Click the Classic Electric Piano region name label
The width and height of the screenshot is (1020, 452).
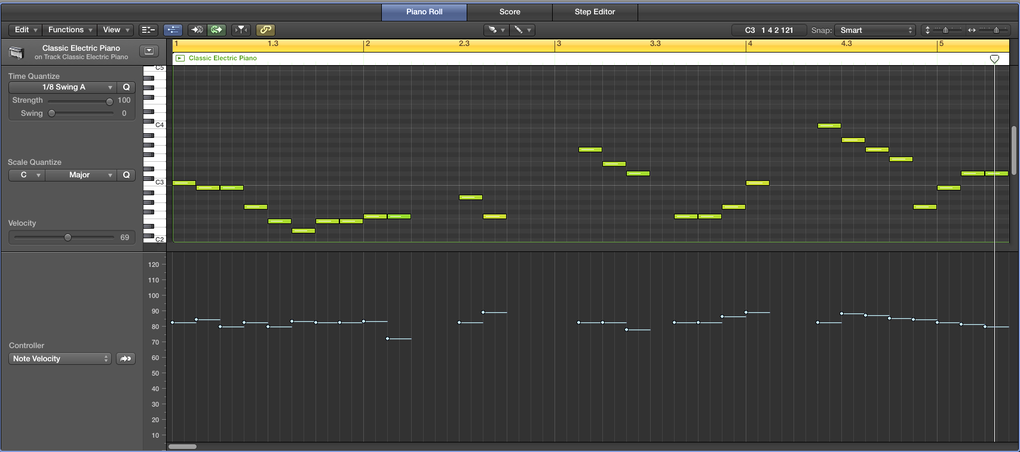point(222,59)
